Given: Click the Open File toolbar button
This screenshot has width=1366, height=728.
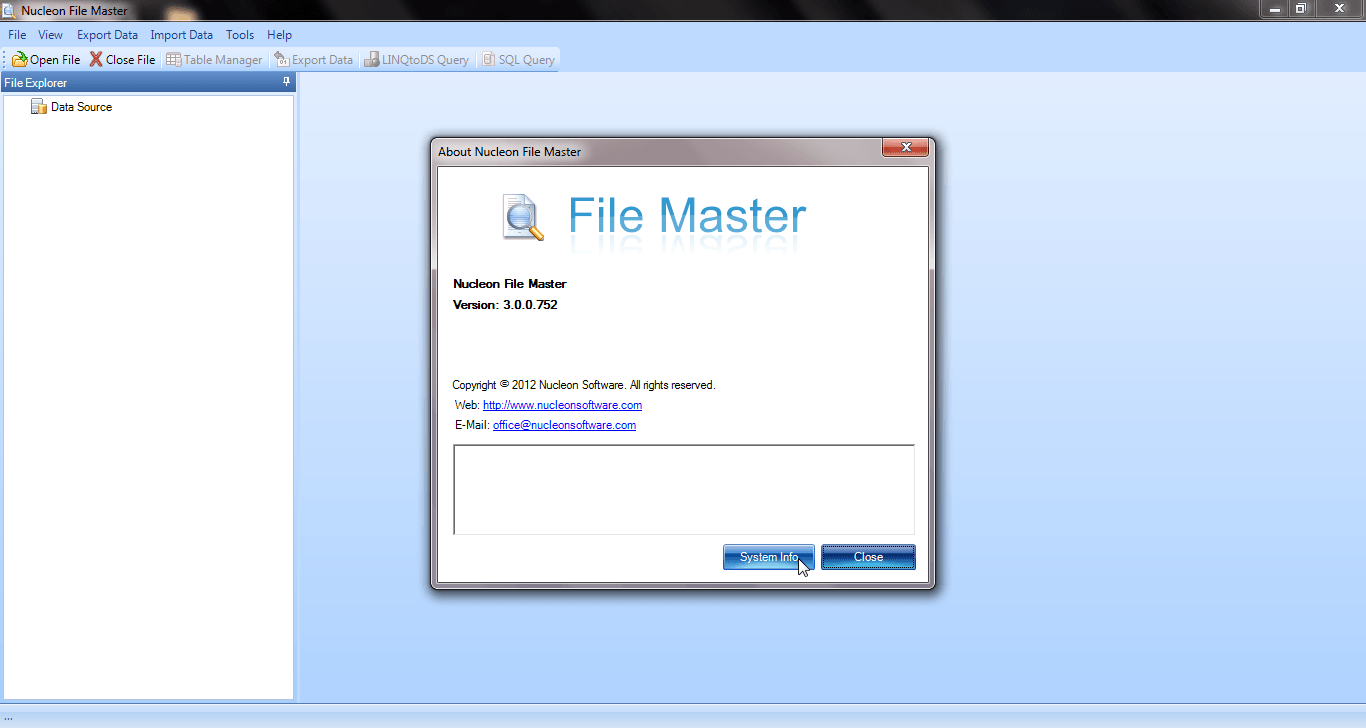Looking at the screenshot, I should pos(46,60).
